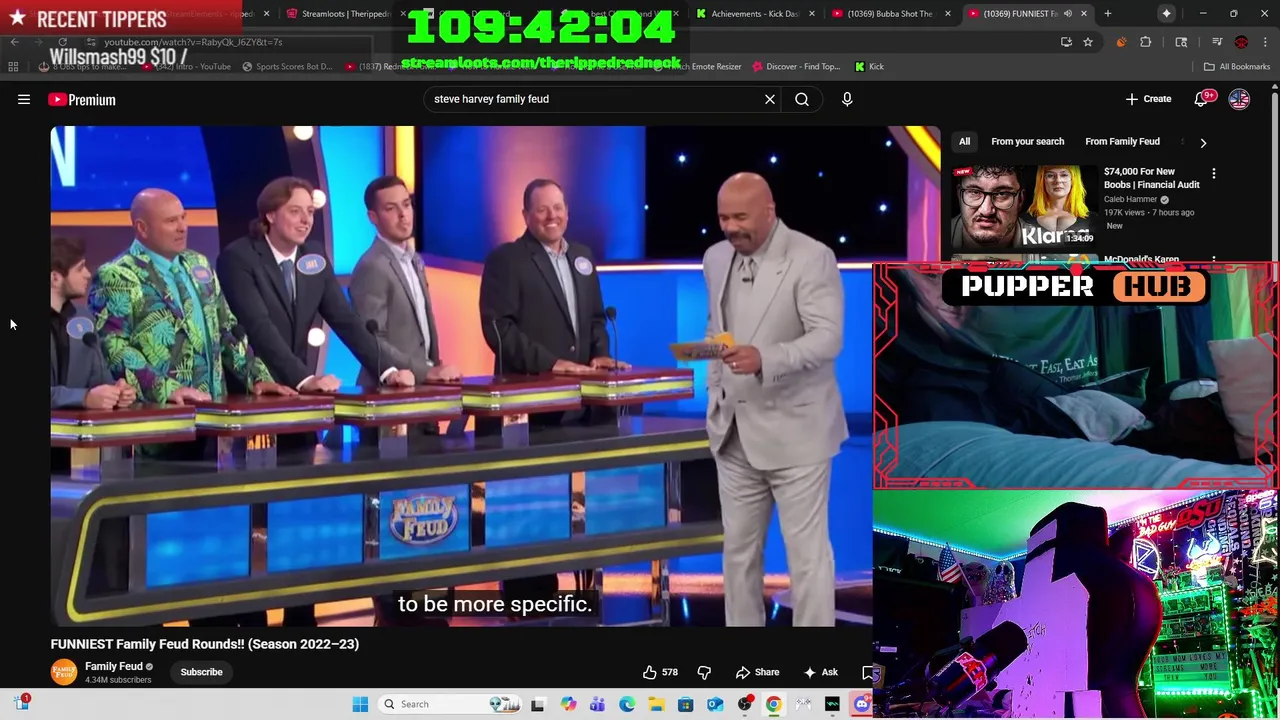Dislike the video with thumbs down
The height and width of the screenshot is (720, 1280).
(x=704, y=672)
